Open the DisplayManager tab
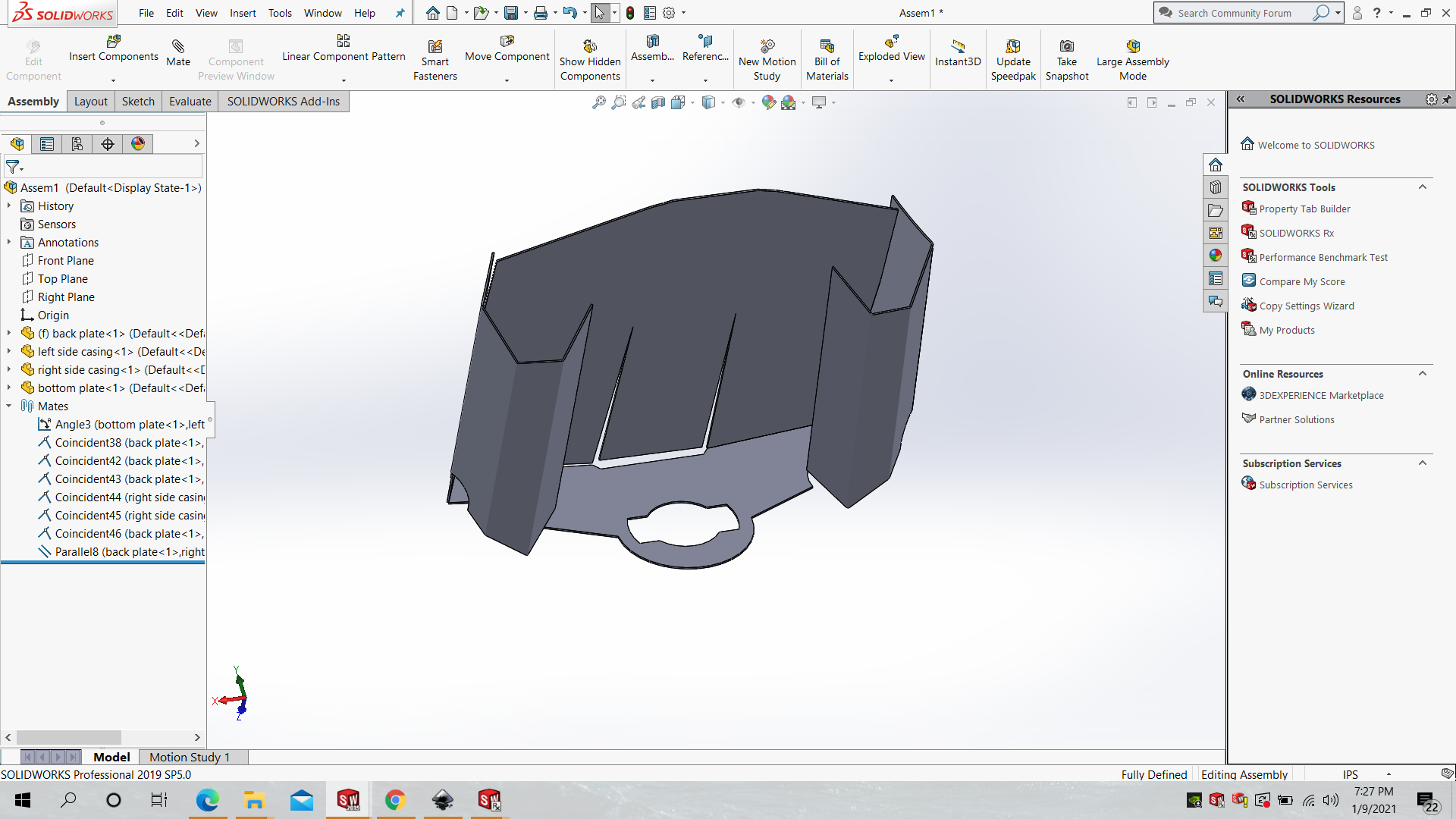This screenshot has height=819, width=1456. pos(138,144)
